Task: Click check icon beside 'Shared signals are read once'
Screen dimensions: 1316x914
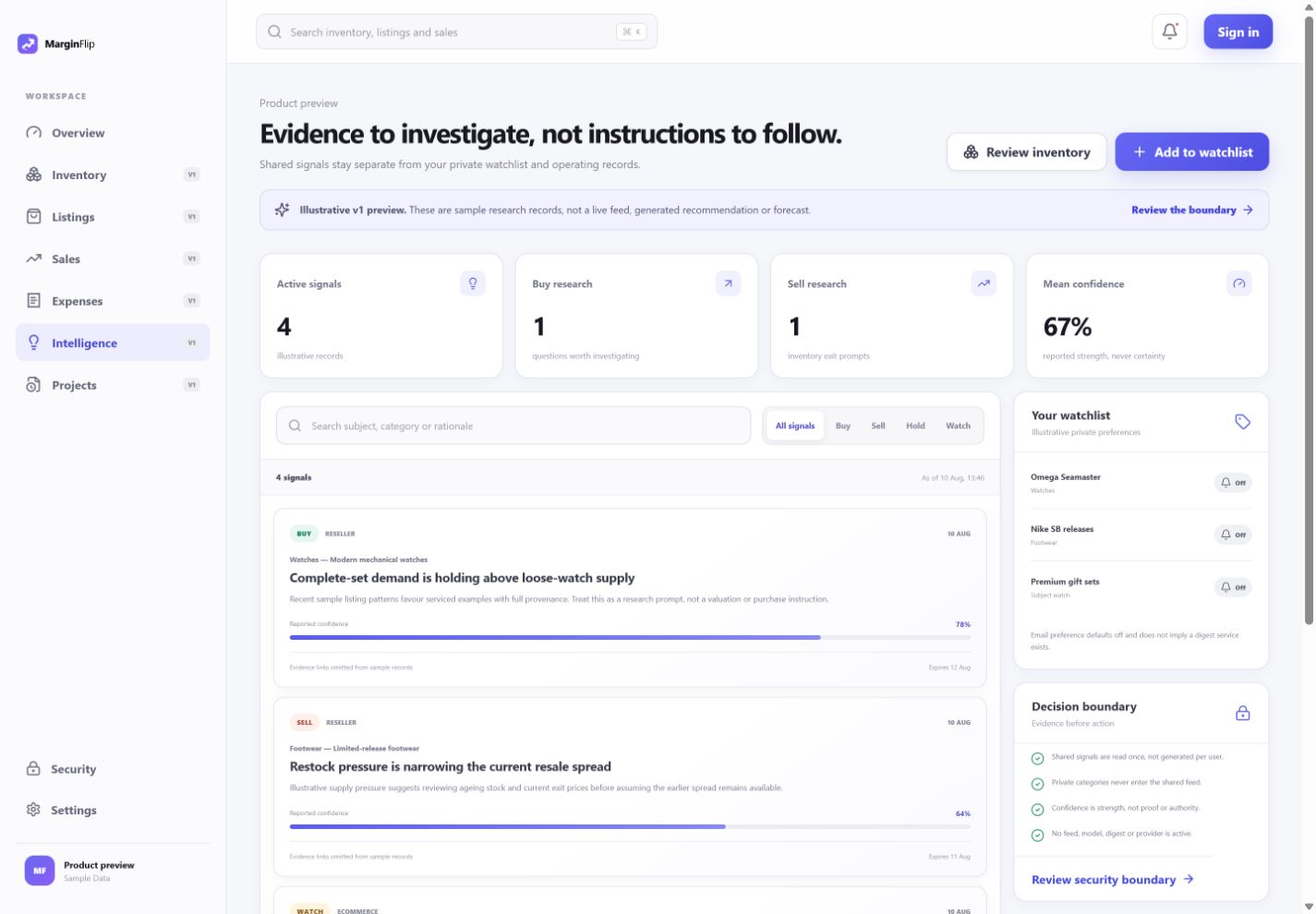Action: (x=1037, y=758)
